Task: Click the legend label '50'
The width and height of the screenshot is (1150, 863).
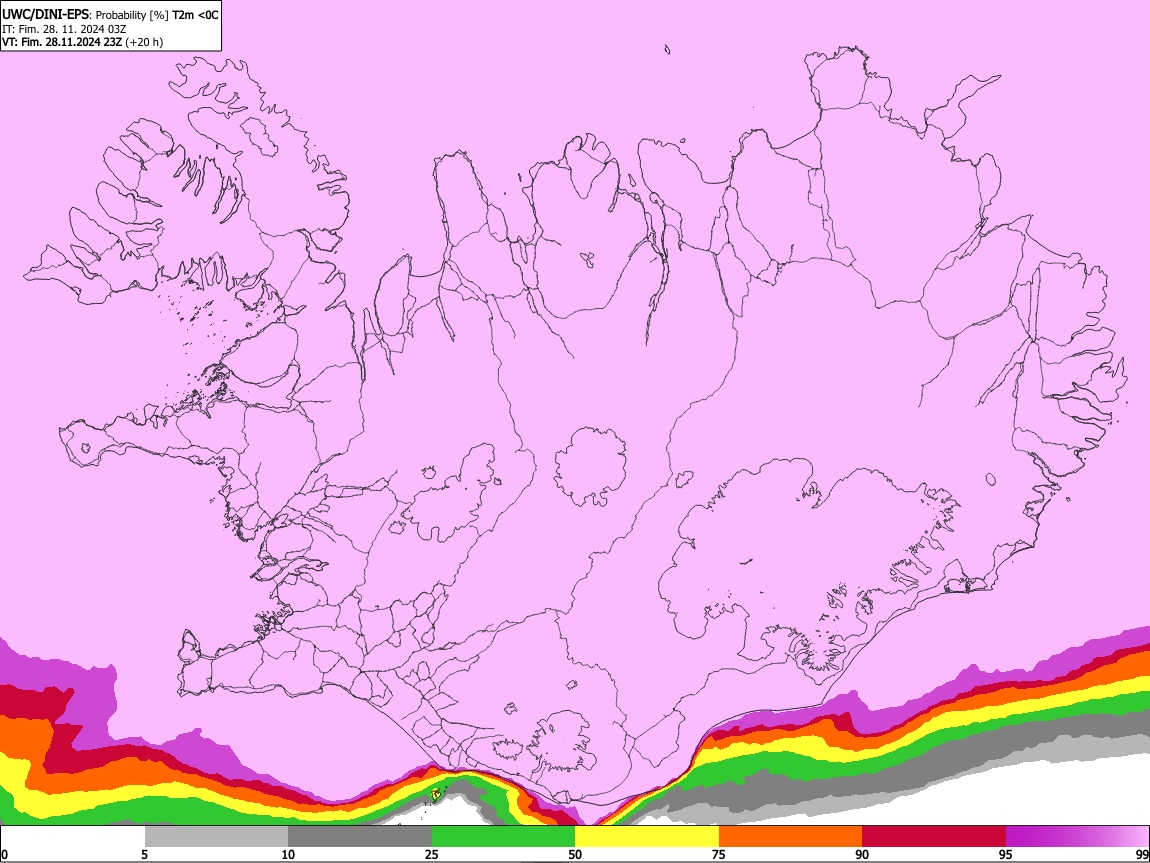Action: (x=575, y=854)
